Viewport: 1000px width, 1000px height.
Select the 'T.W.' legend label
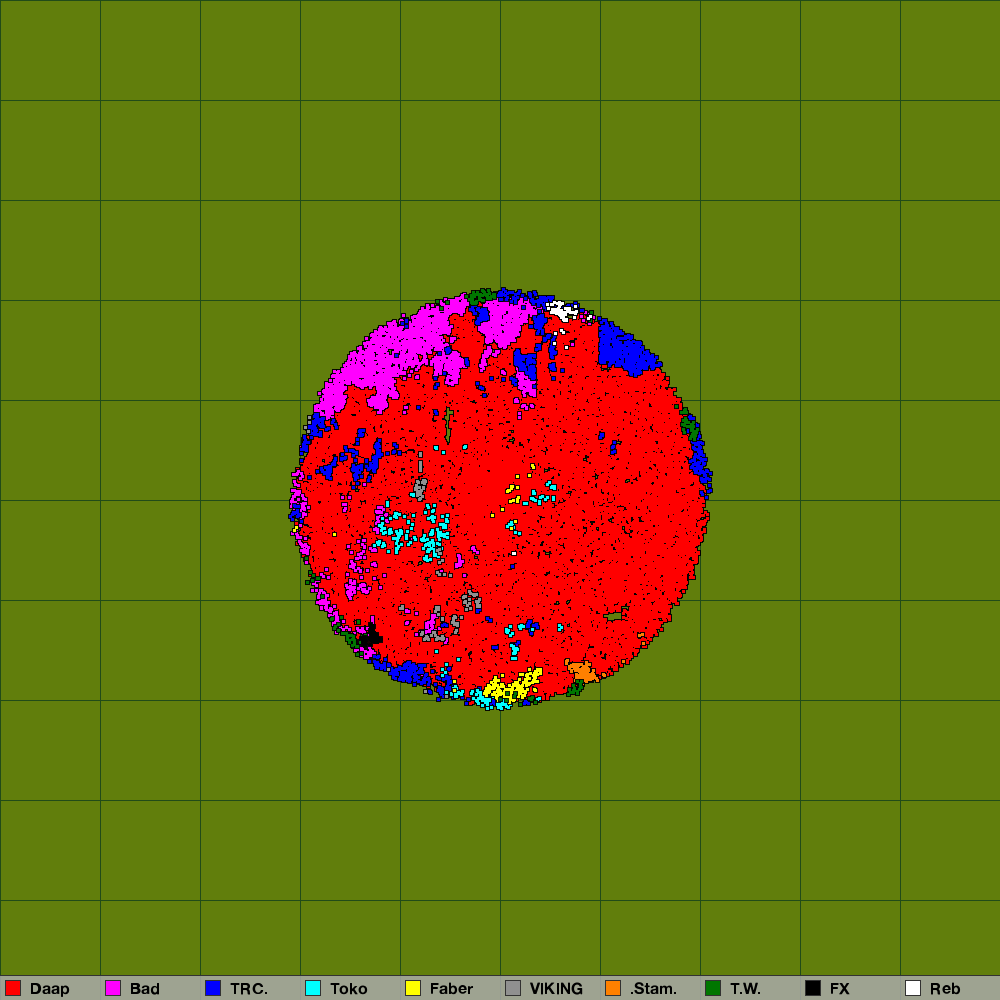pos(746,989)
